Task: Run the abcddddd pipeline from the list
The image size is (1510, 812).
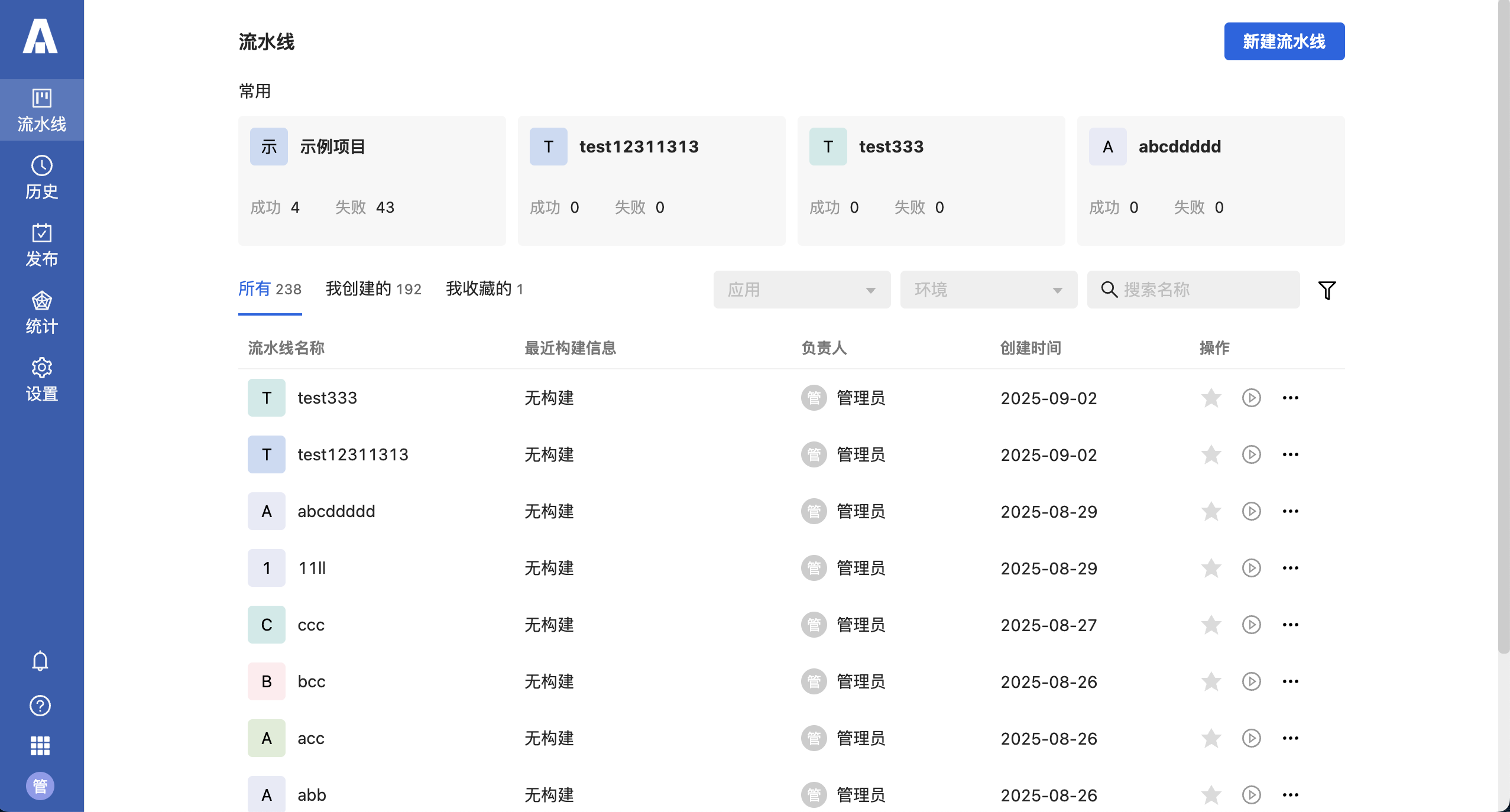Action: pos(1251,511)
